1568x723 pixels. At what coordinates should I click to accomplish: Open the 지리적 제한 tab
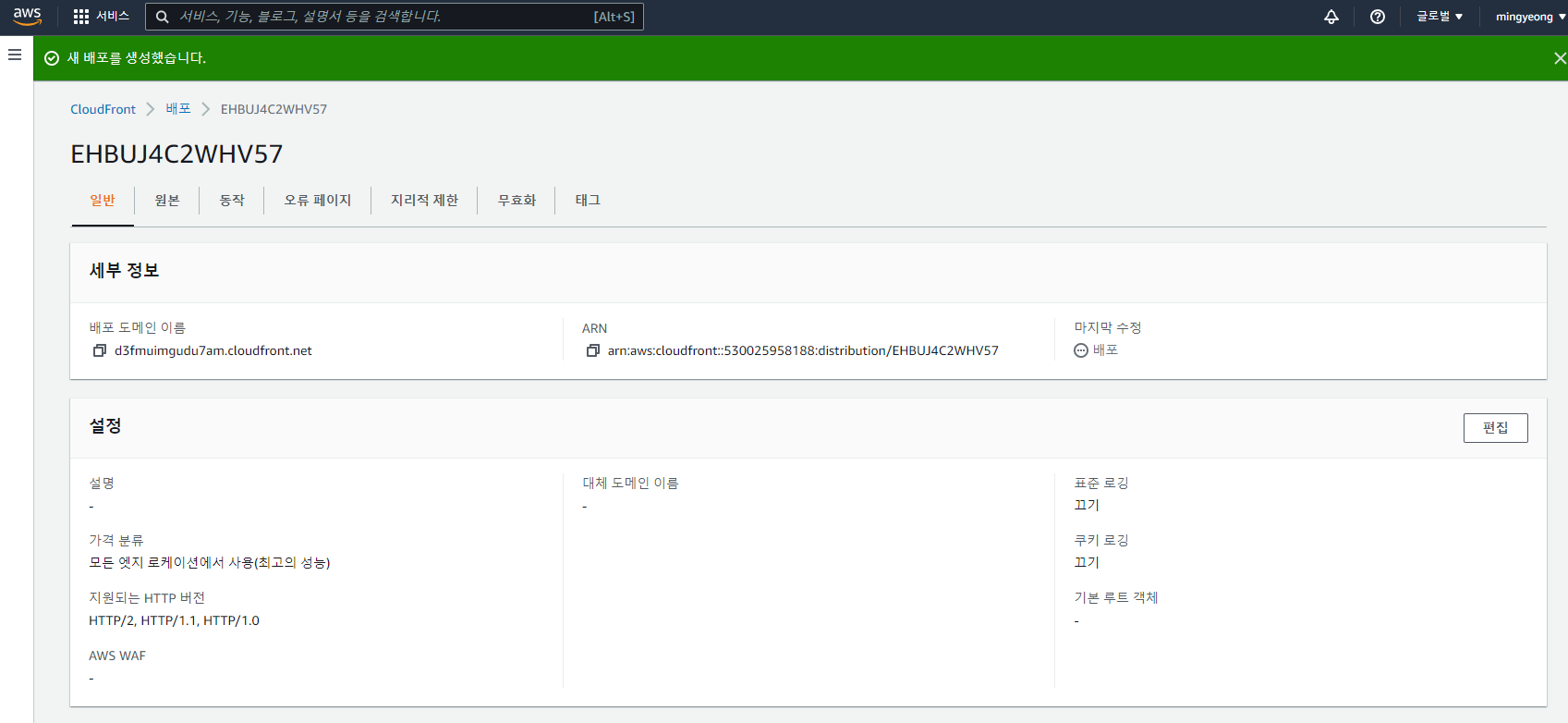pyautogui.click(x=424, y=201)
